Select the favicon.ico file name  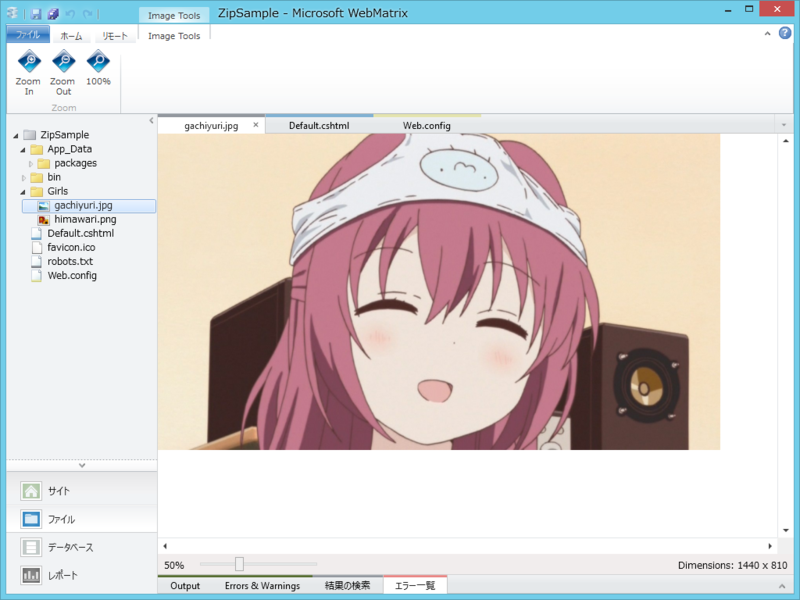pos(71,247)
